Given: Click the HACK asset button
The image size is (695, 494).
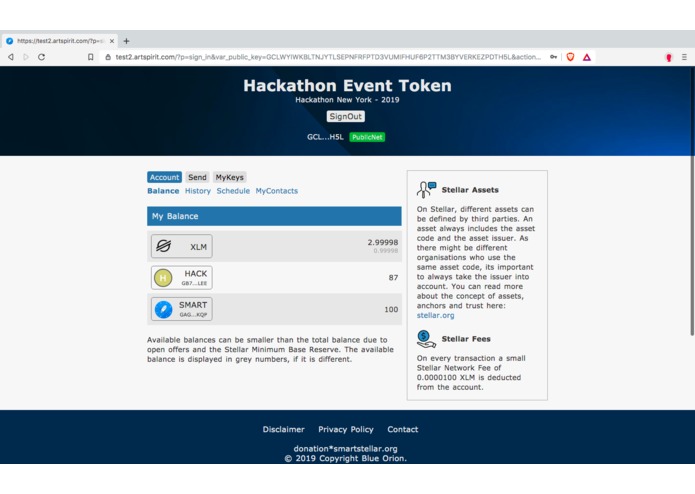Looking at the screenshot, I should pyautogui.click(x=182, y=278).
